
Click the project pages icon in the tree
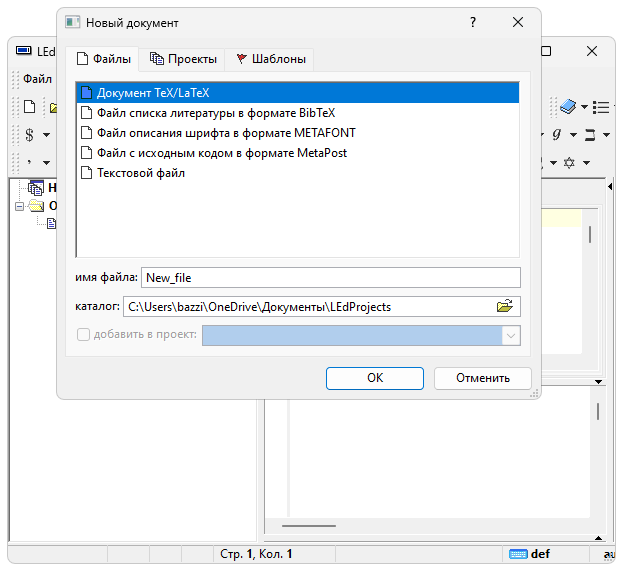[x=36, y=188]
